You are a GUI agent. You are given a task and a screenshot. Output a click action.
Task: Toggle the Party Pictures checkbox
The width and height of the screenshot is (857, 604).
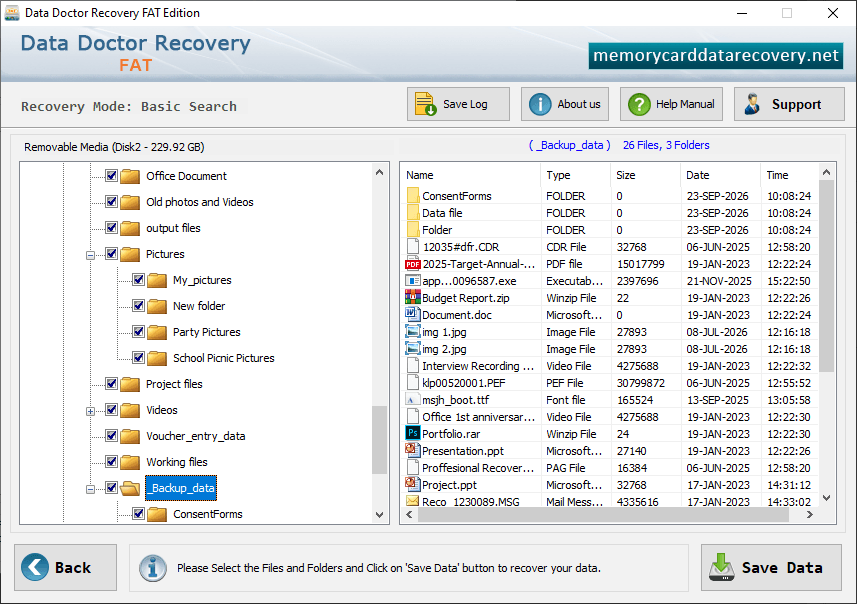click(x=138, y=332)
